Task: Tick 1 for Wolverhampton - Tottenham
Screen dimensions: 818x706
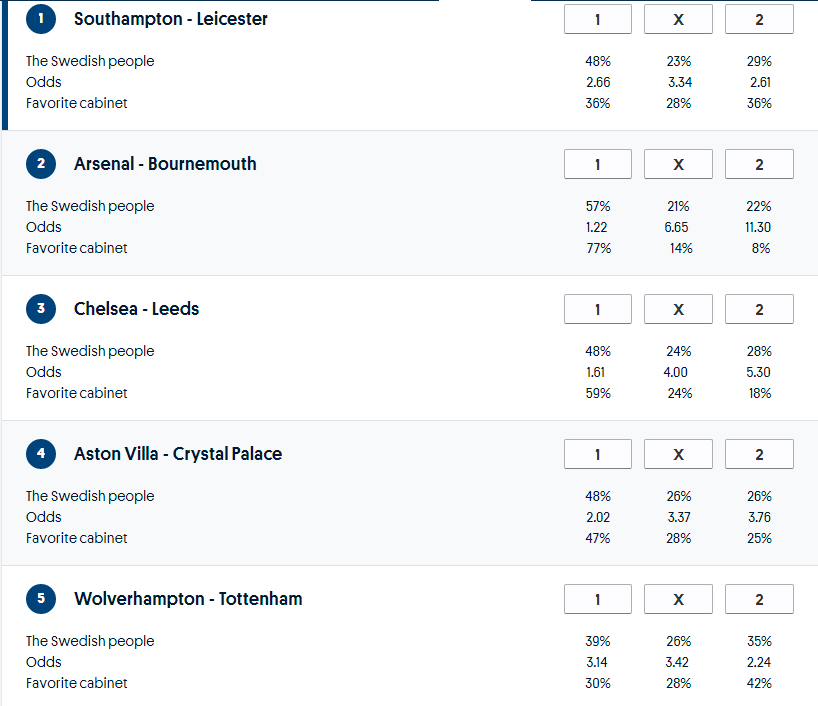Action: pos(598,599)
